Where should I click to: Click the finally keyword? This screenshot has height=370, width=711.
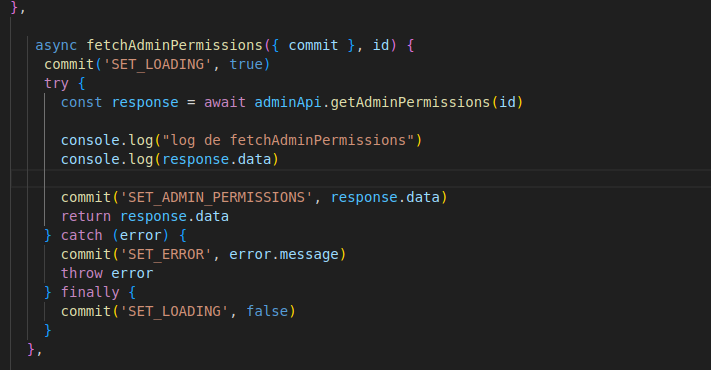click(90, 293)
